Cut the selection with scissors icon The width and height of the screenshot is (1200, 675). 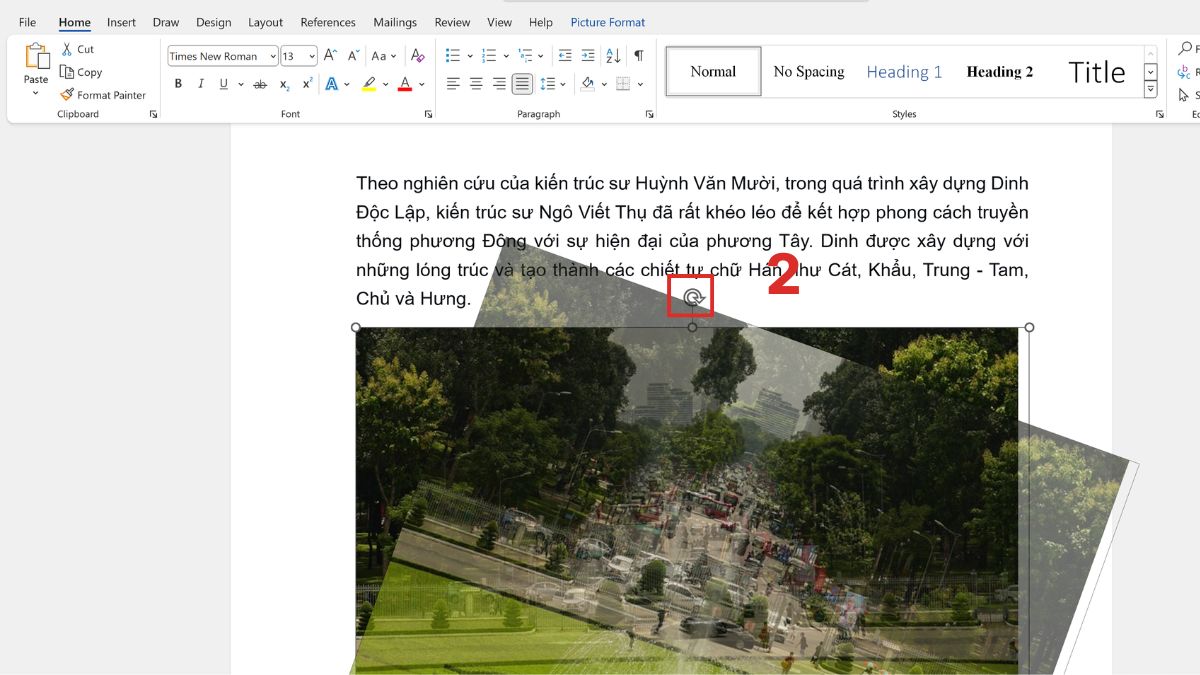pyautogui.click(x=67, y=49)
